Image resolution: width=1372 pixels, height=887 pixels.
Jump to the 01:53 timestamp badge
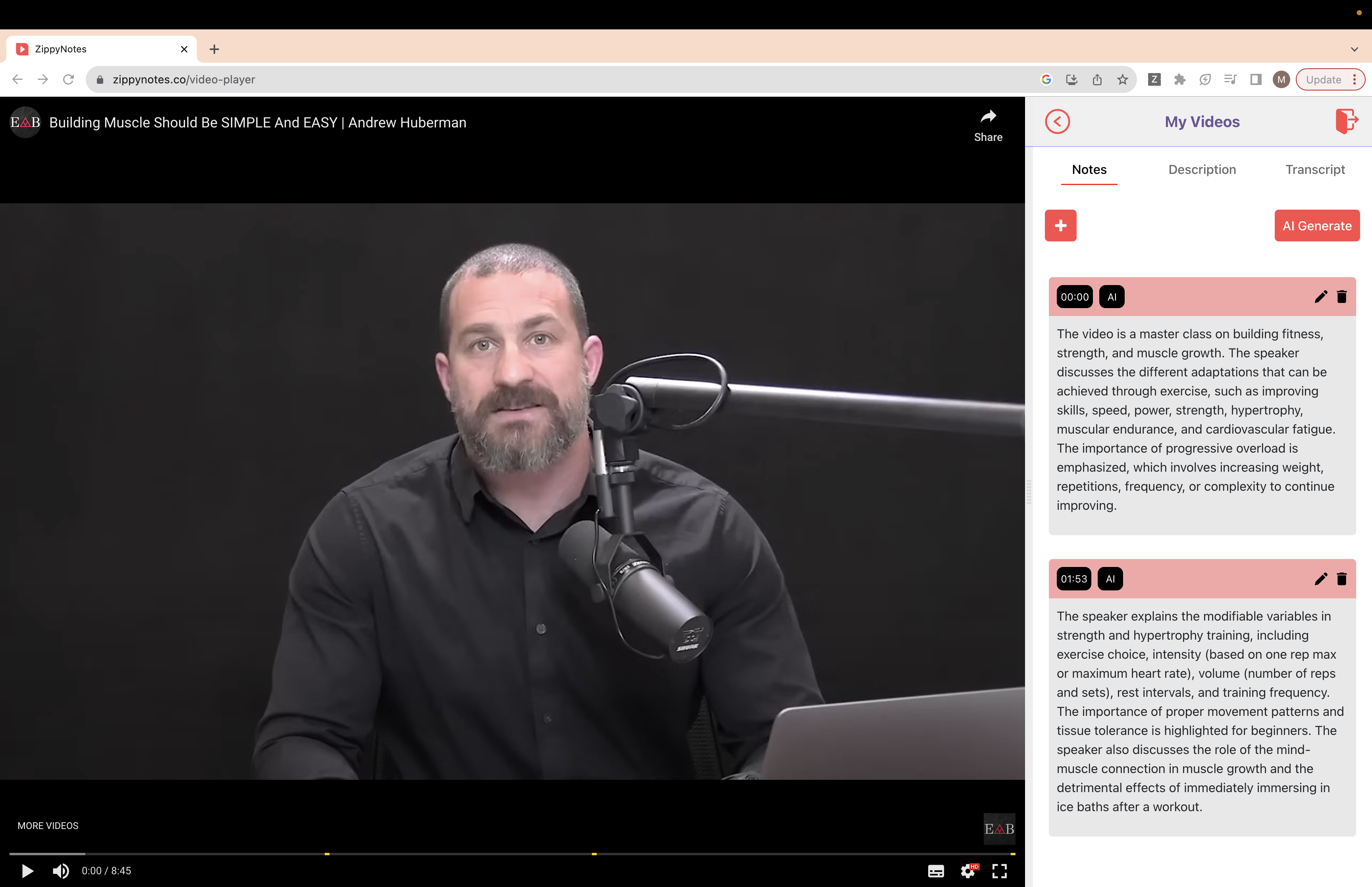[x=1073, y=579]
